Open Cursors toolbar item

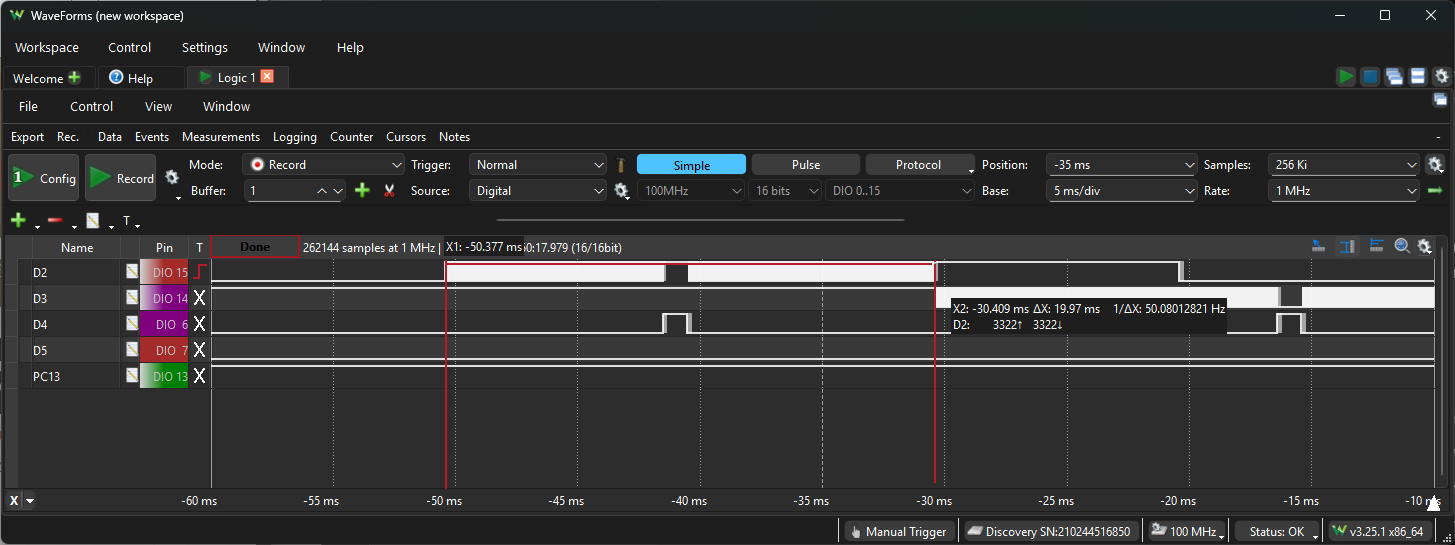(x=406, y=137)
